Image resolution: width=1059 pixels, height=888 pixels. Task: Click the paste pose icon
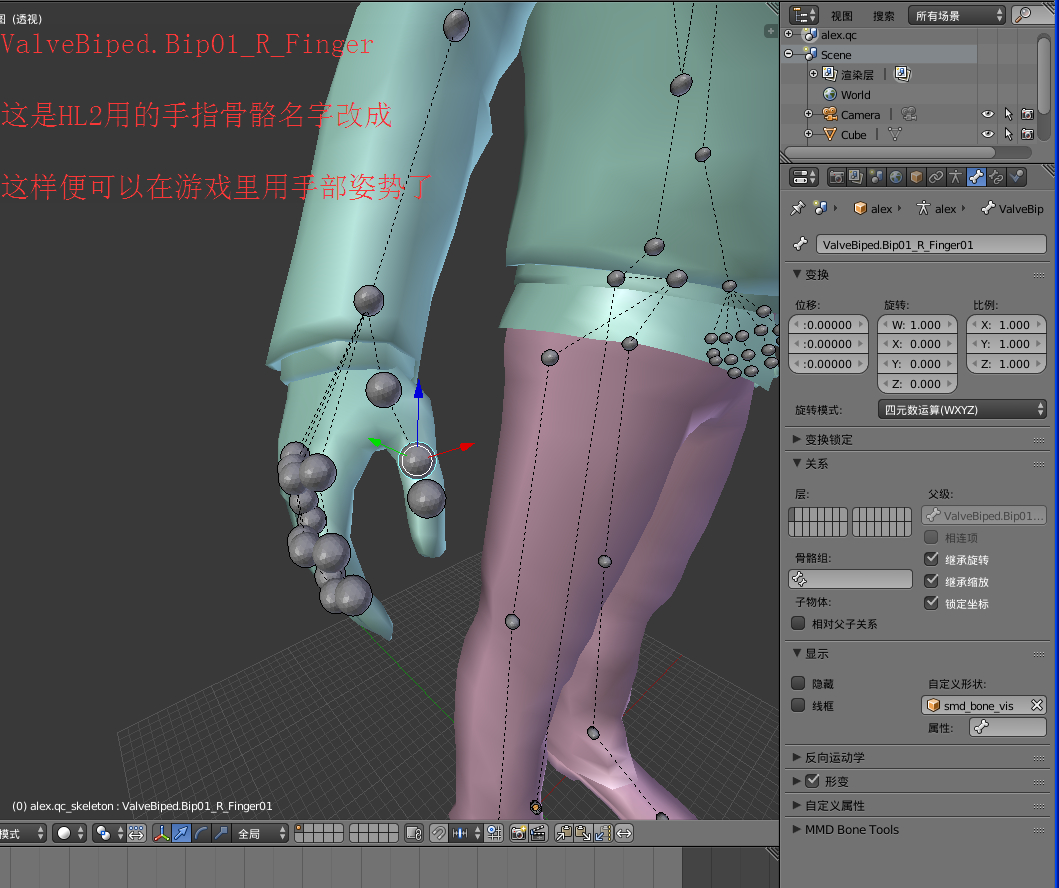click(583, 833)
